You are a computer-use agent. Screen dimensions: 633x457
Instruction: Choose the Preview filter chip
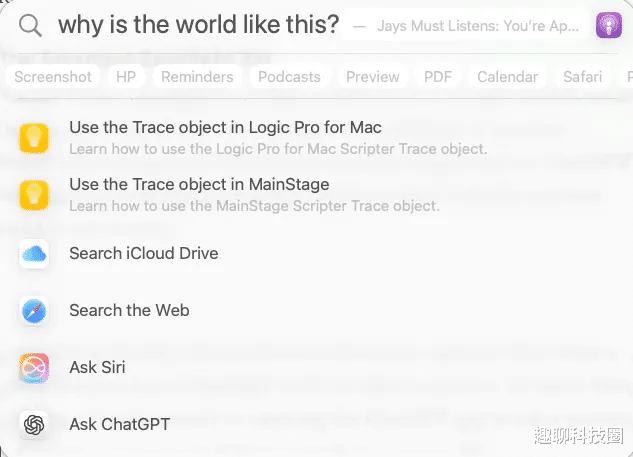372,77
